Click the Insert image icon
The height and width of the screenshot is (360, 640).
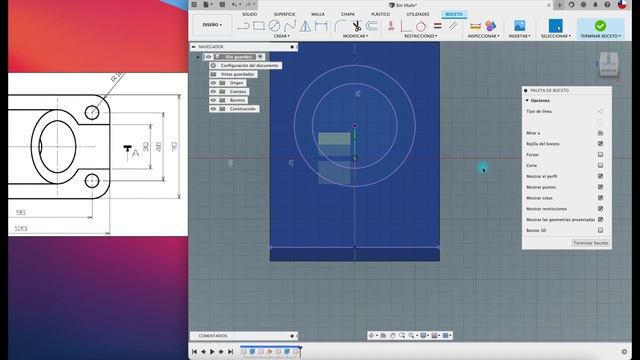tap(520, 26)
